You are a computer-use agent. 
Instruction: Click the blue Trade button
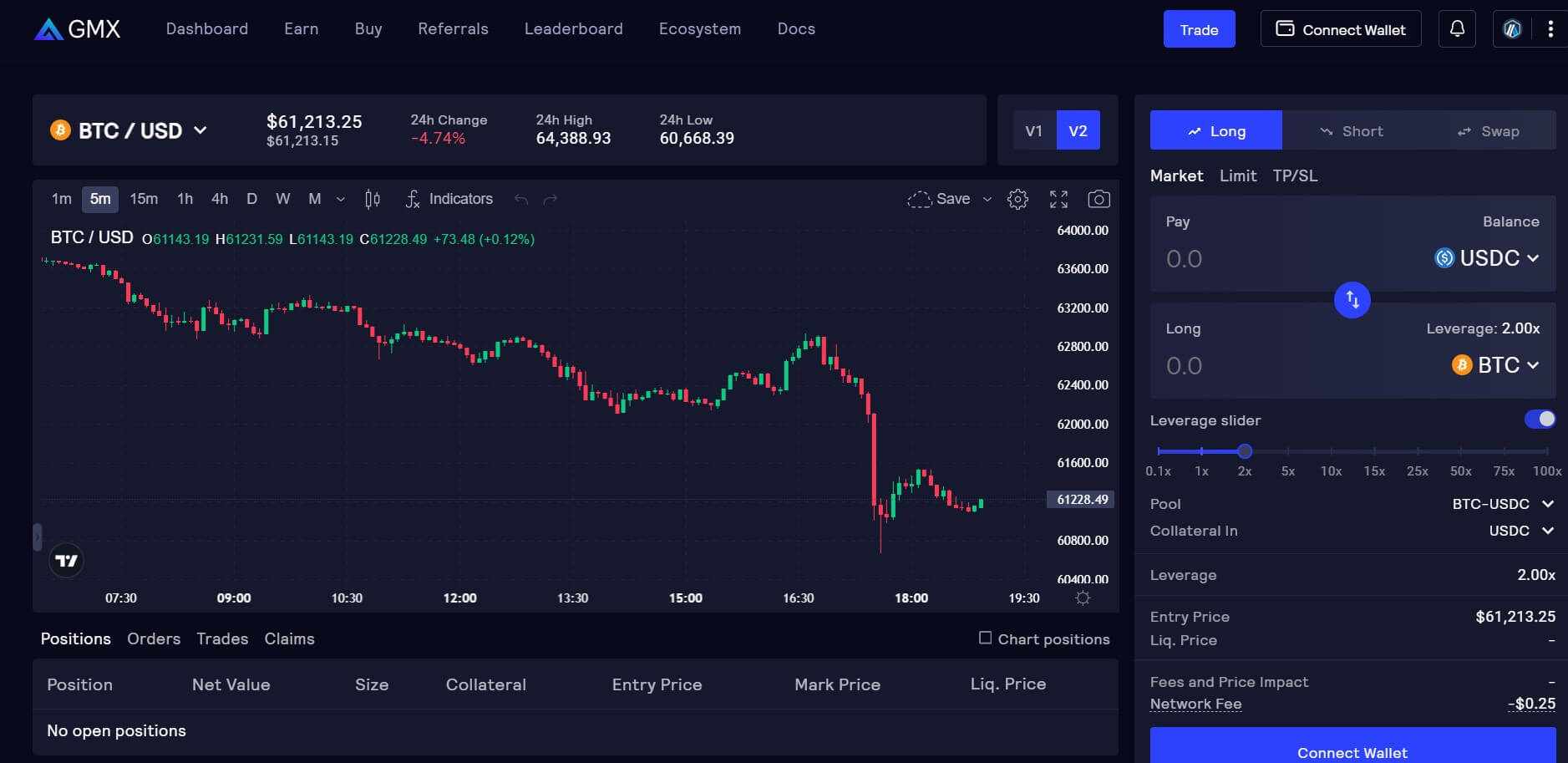[1199, 29]
